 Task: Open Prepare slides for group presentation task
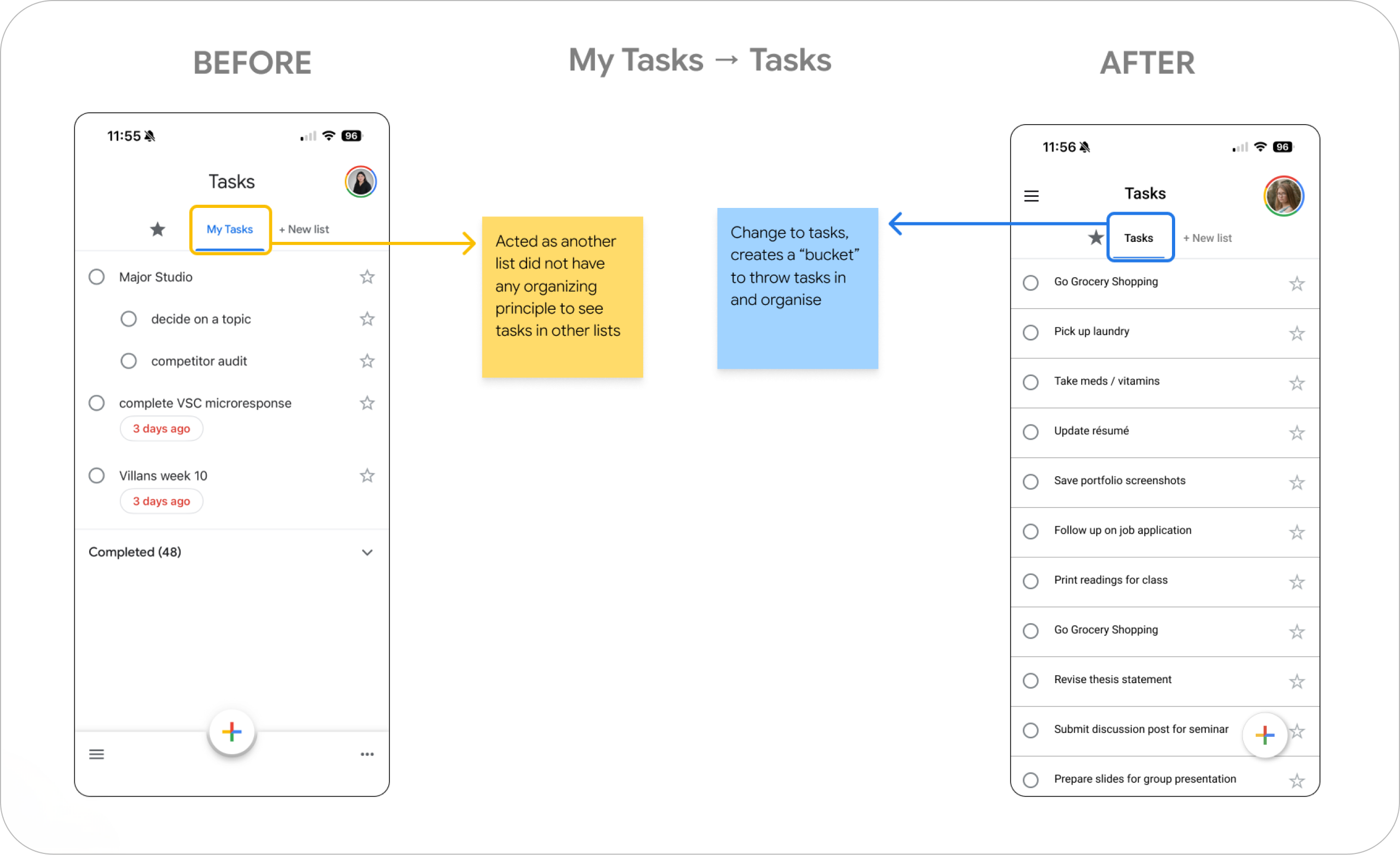(x=1145, y=779)
